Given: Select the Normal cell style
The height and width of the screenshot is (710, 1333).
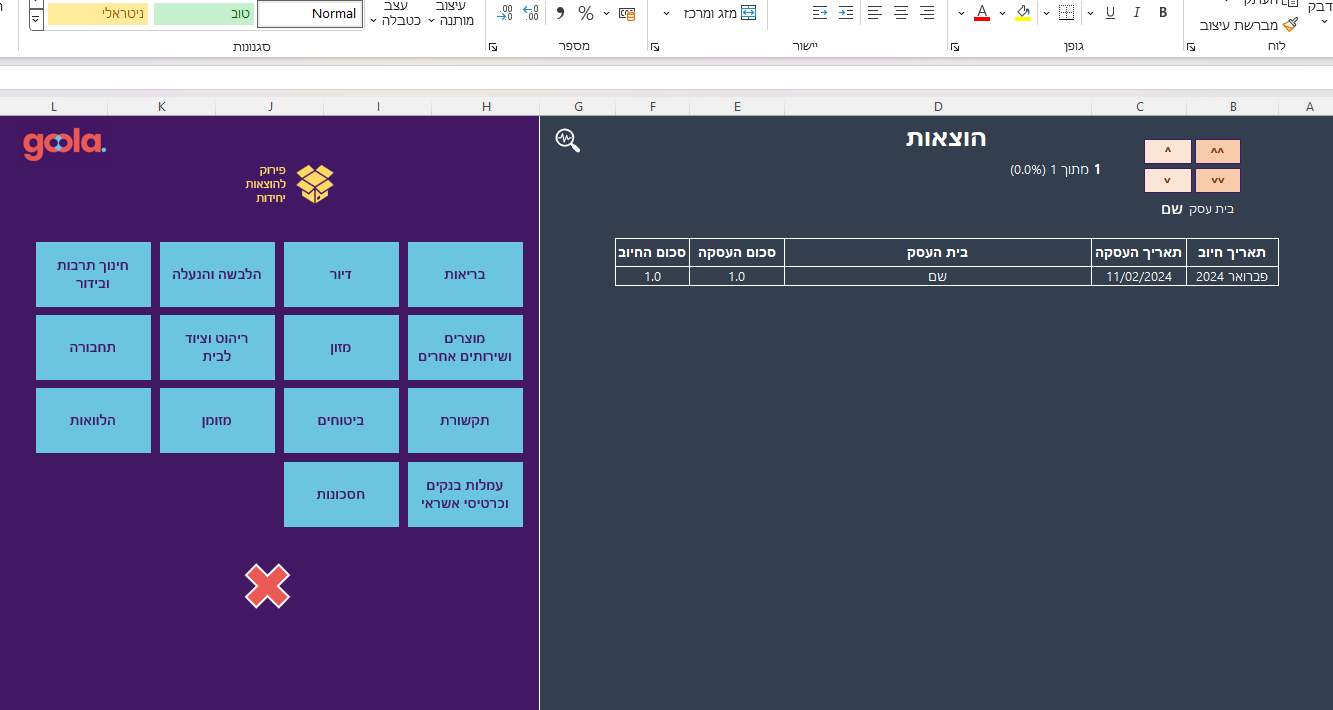Looking at the screenshot, I should pos(310,14).
